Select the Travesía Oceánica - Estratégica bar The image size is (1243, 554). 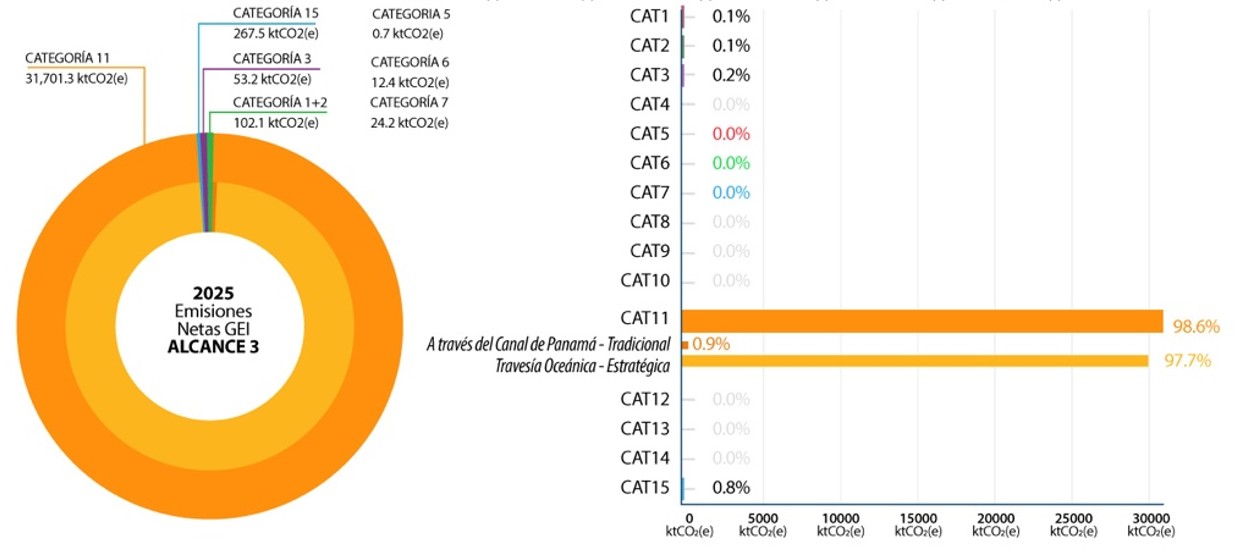pos(915,361)
